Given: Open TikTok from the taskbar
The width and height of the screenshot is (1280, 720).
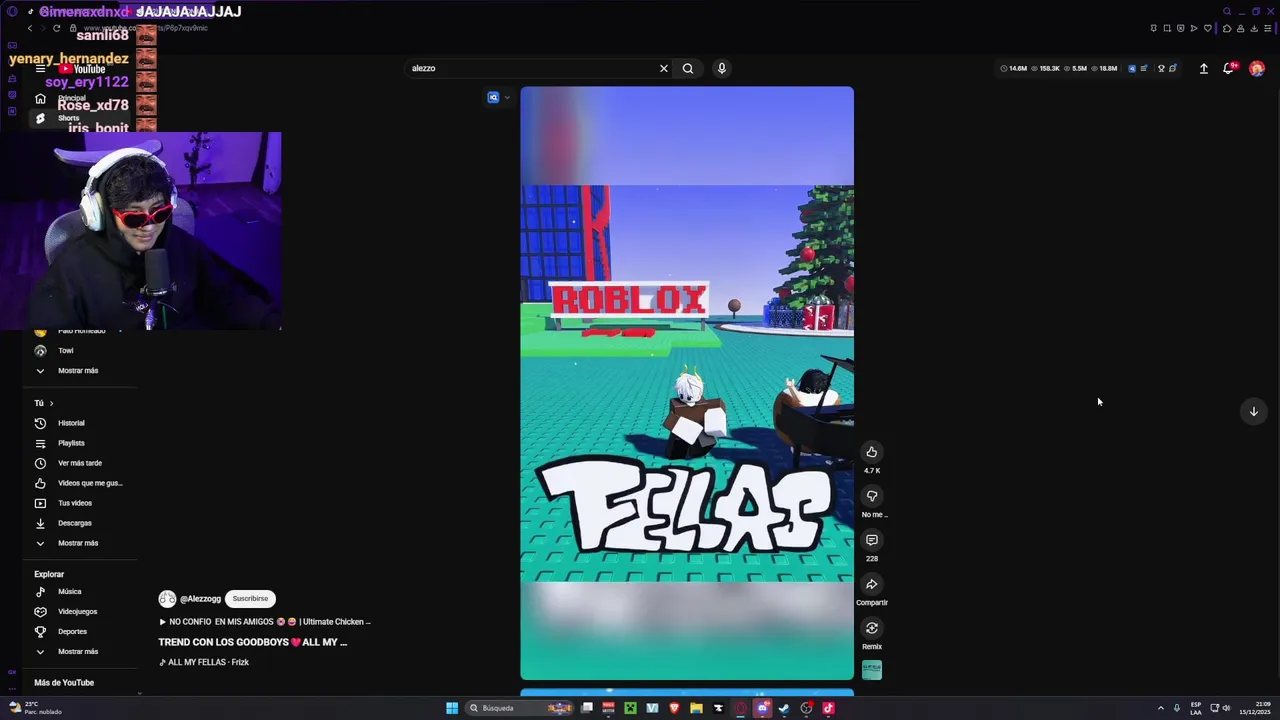Looking at the screenshot, I should point(828,708).
